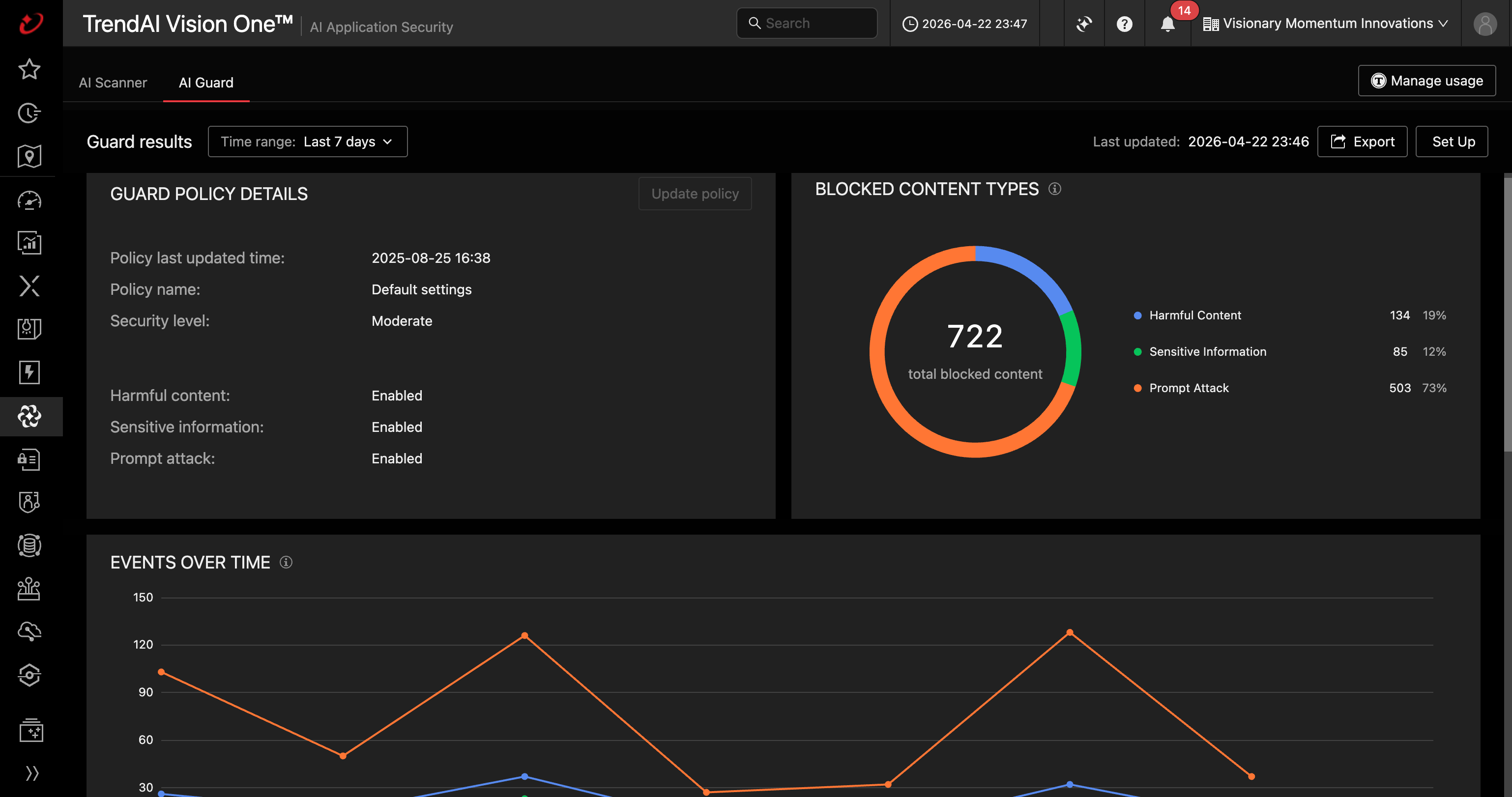Image resolution: width=1512 pixels, height=797 pixels.
Task: Open the user profile avatar
Action: tap(1485, 24)
